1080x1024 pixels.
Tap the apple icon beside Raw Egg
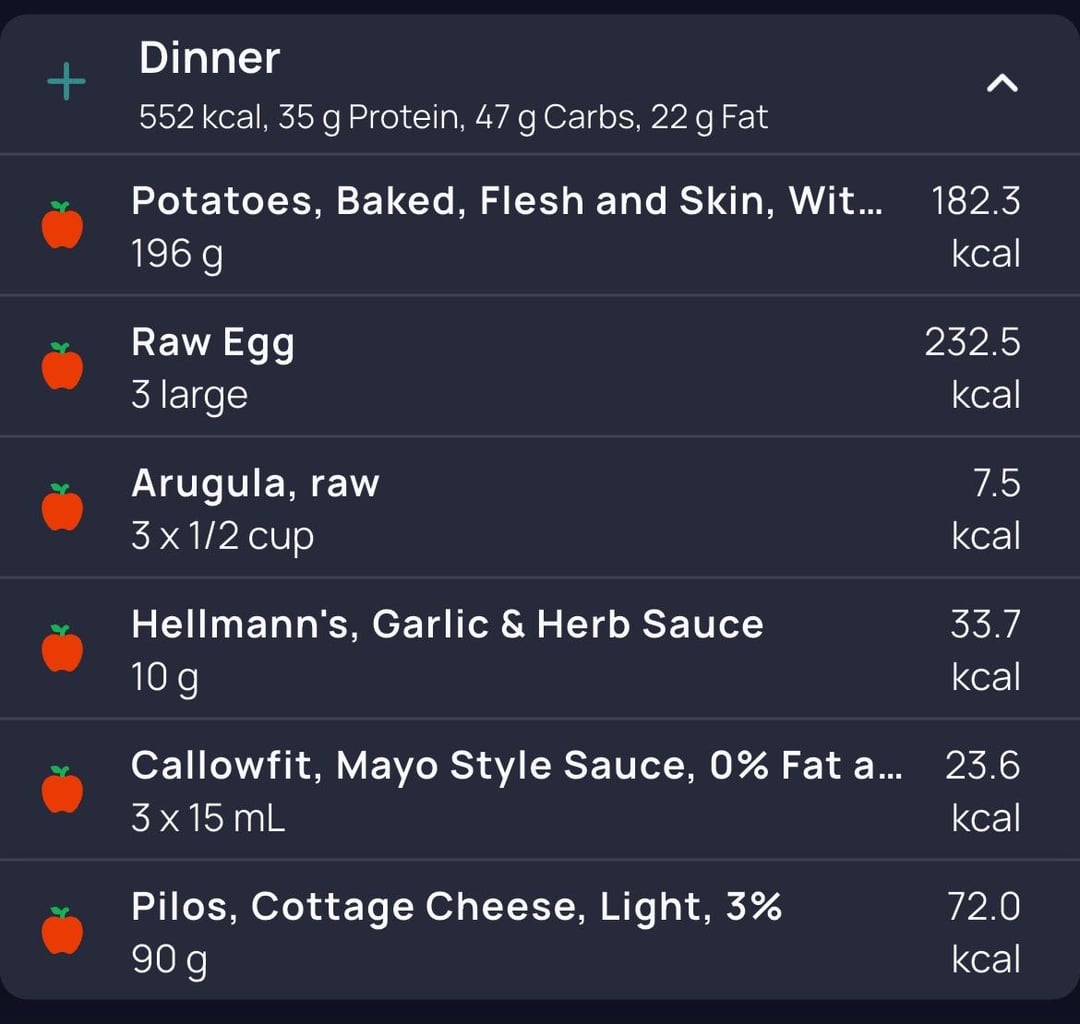point(63,366)
